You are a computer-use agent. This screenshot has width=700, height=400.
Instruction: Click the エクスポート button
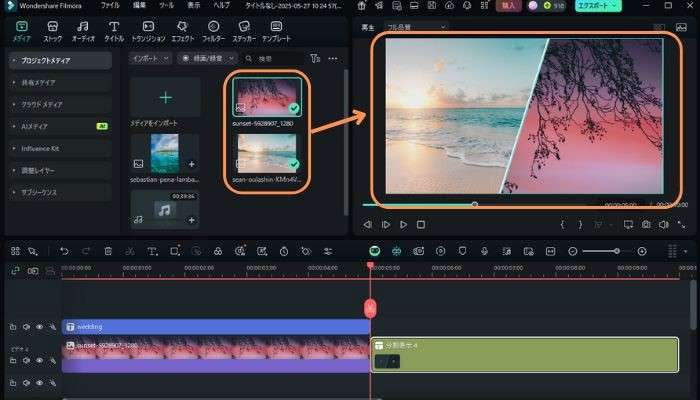(598, 5)
